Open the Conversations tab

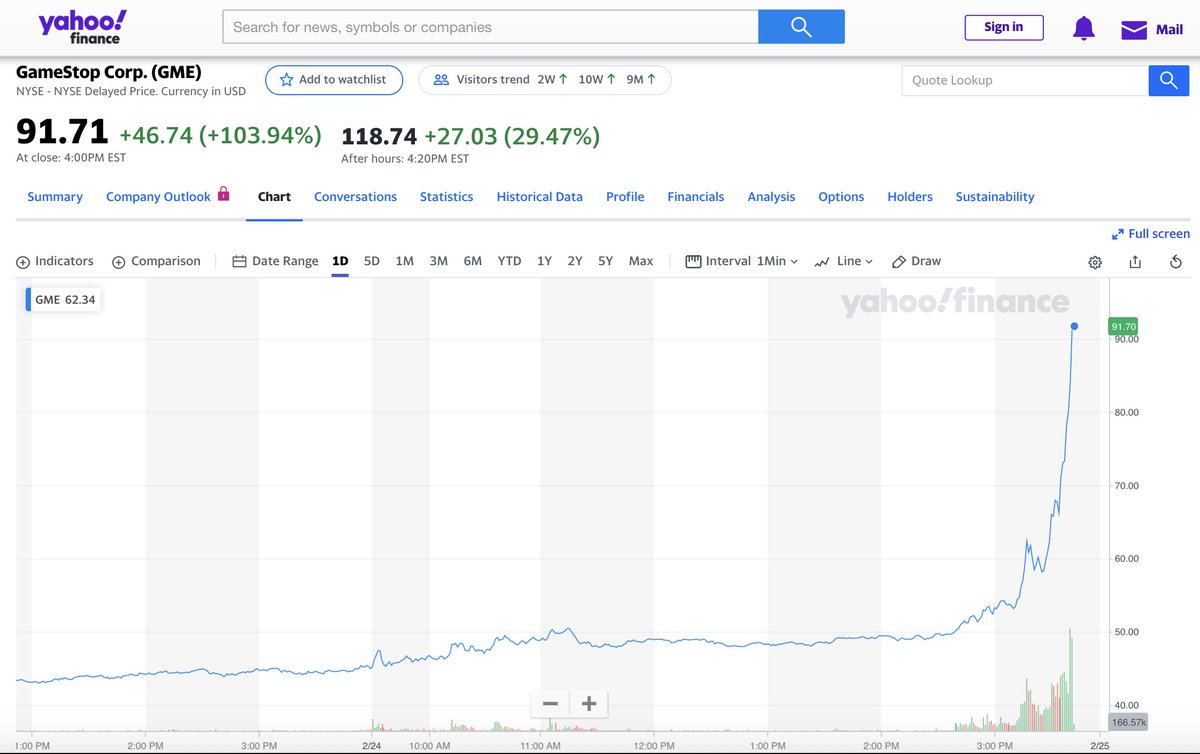(x=355, y=197)
